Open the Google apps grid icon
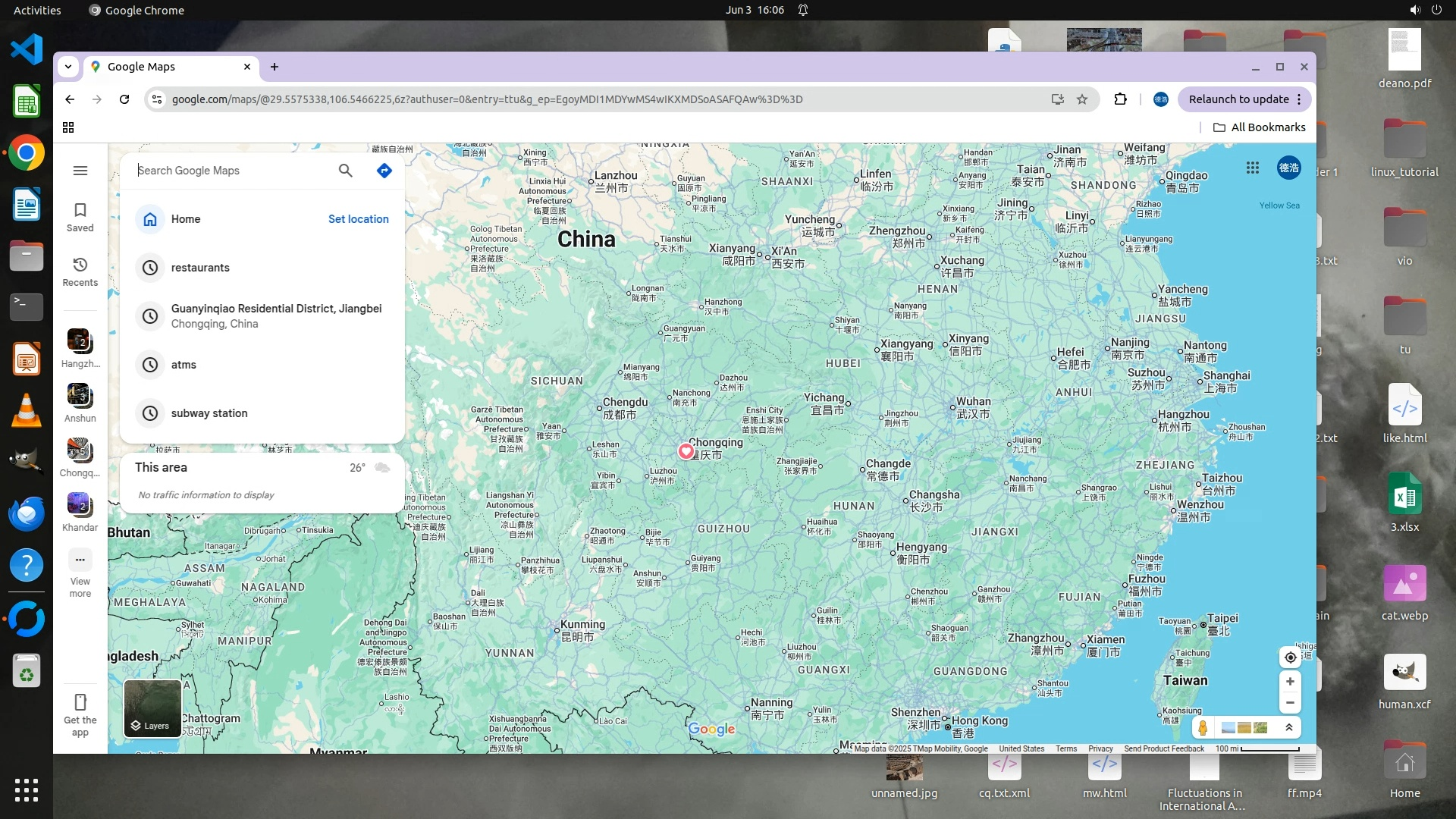The image size is (1456, 819). 1253,168
